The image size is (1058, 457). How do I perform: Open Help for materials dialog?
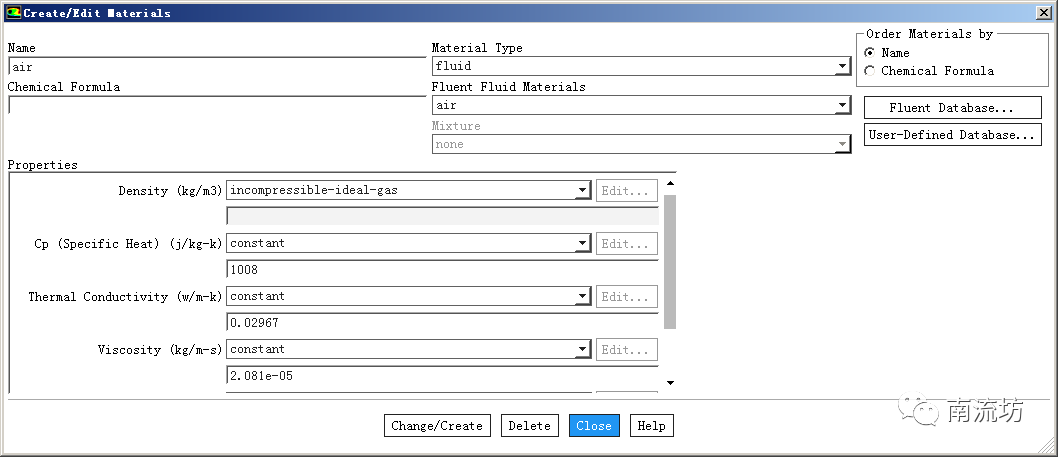pyautogui.click(x=651, y=426)
